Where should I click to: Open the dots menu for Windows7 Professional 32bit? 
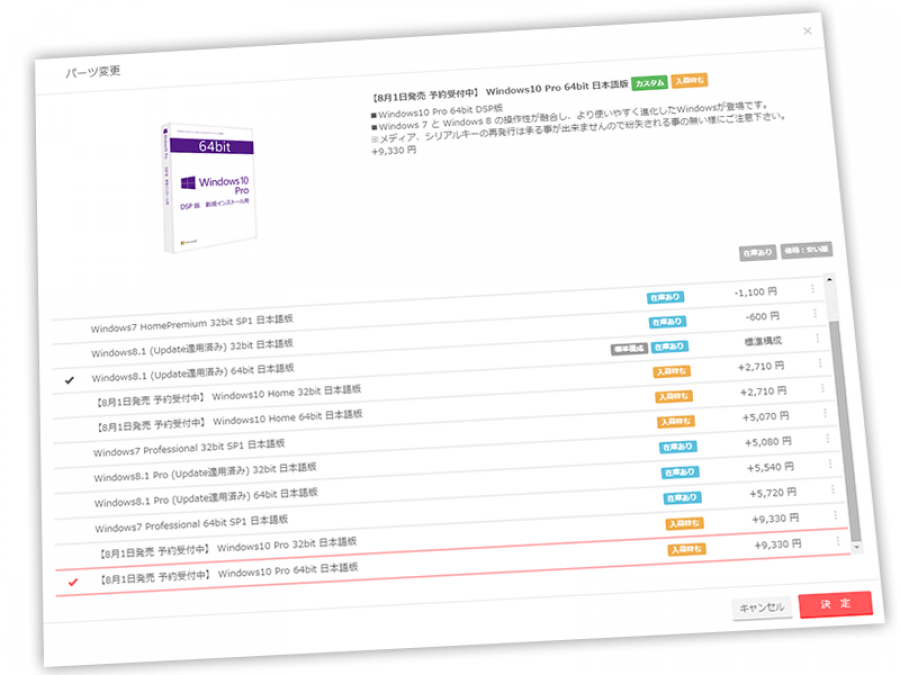(825, 413)
